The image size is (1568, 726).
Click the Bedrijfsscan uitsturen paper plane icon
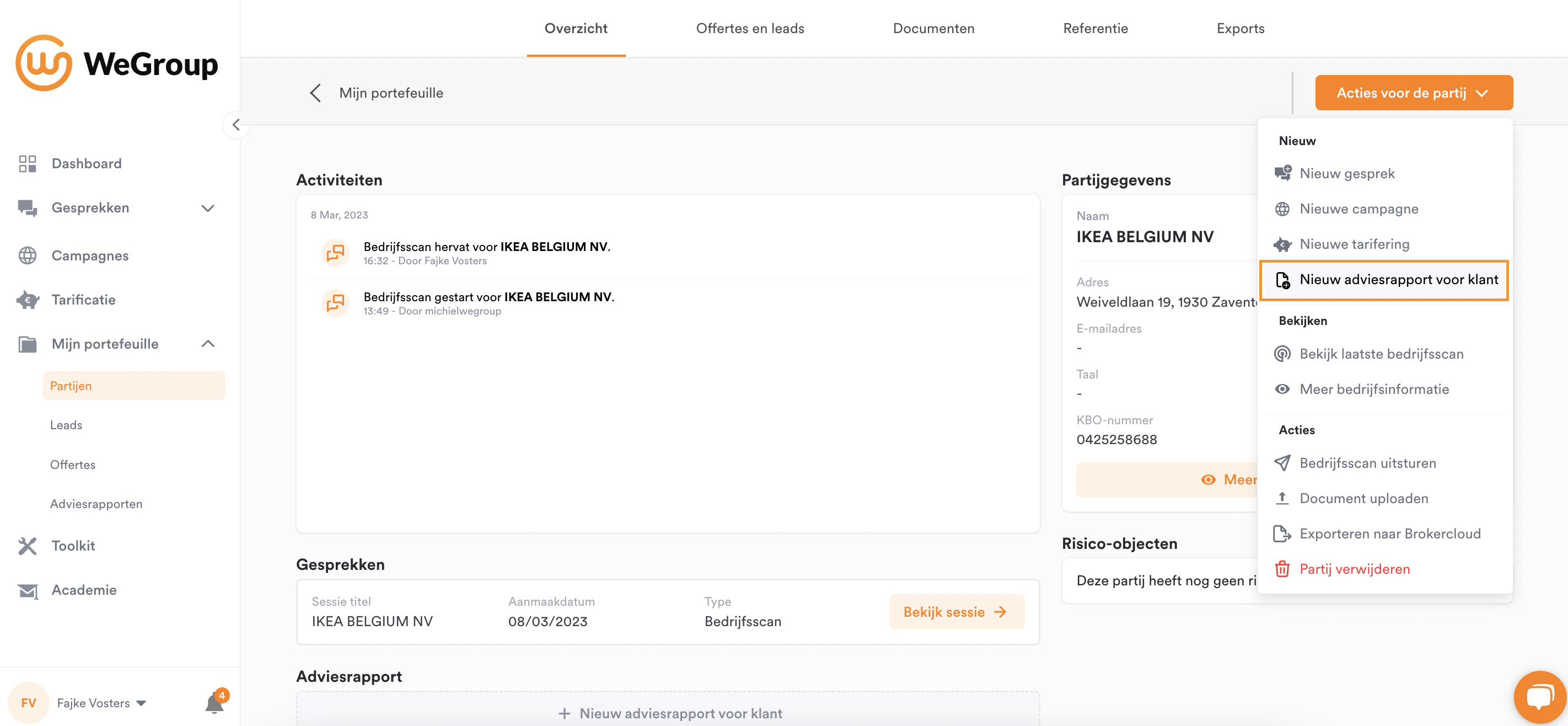(x=1282, y=463)
